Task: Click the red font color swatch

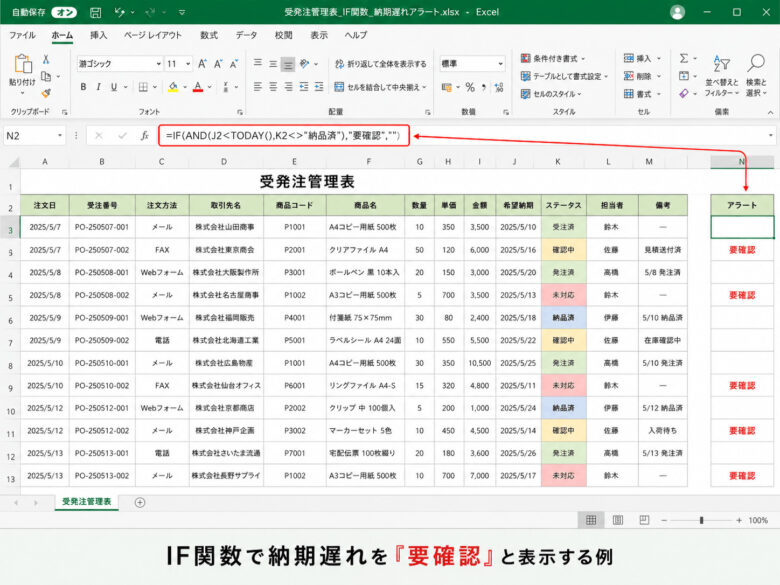Action: [198, 87]
